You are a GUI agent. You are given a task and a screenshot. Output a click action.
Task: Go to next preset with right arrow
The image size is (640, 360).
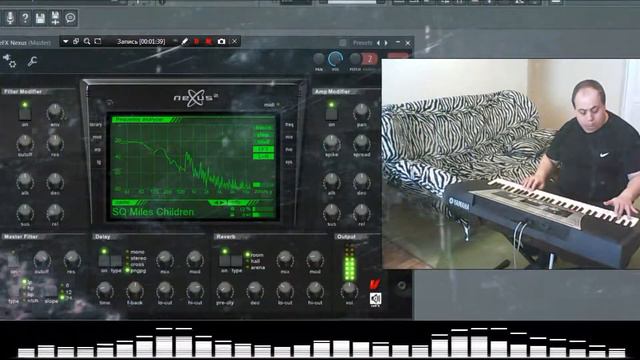click(386, 42)
